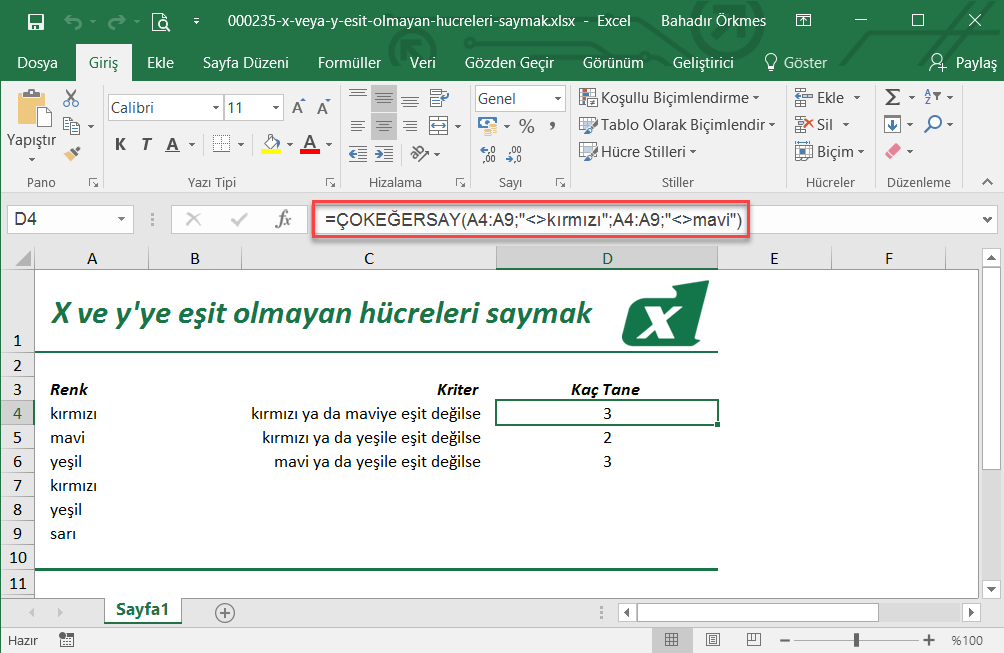Click the Copy icon in Pano group
Image resolution: width=1004 pixels, height=653 pixels.
pos(71,126)
